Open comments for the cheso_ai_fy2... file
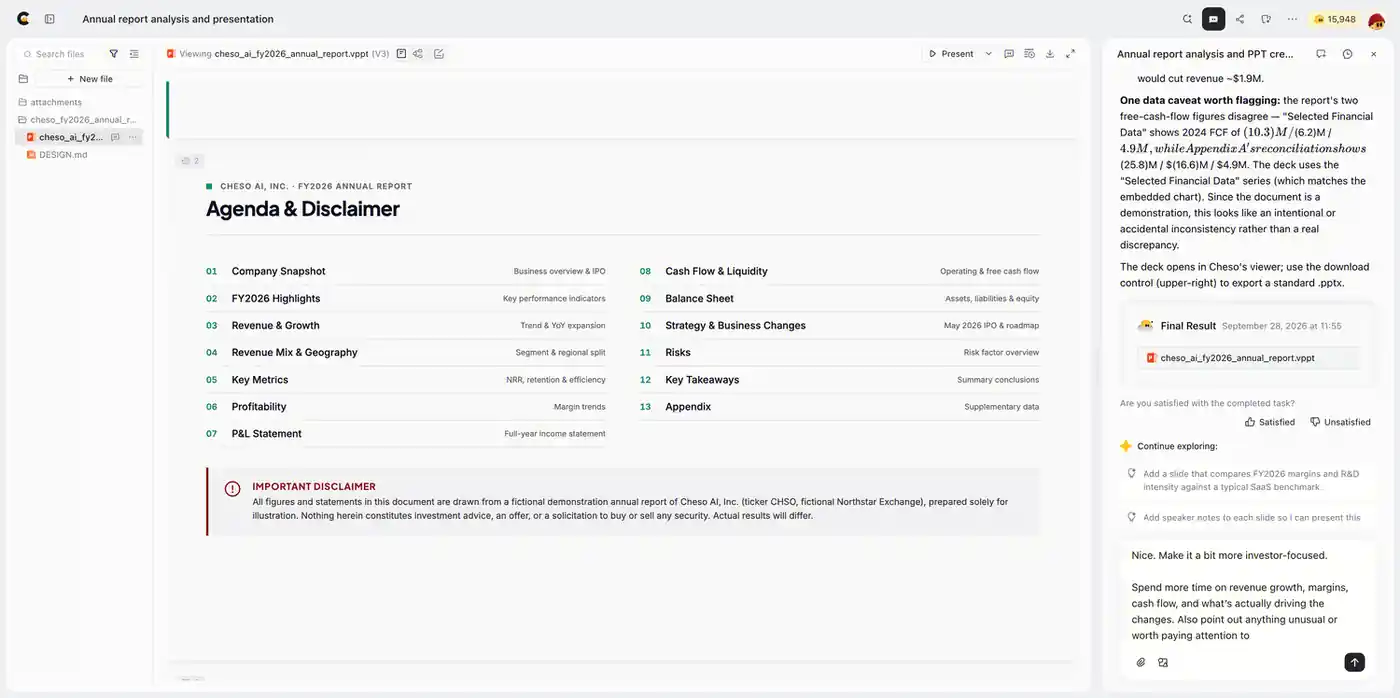 [x=116, y=137]
